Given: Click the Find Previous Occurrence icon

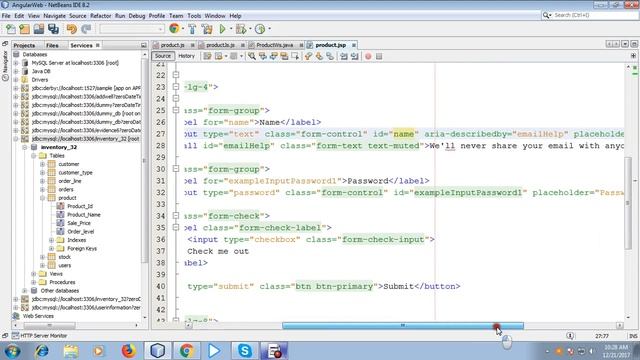Looking at the screenshot, I should (x=263, y=56).
